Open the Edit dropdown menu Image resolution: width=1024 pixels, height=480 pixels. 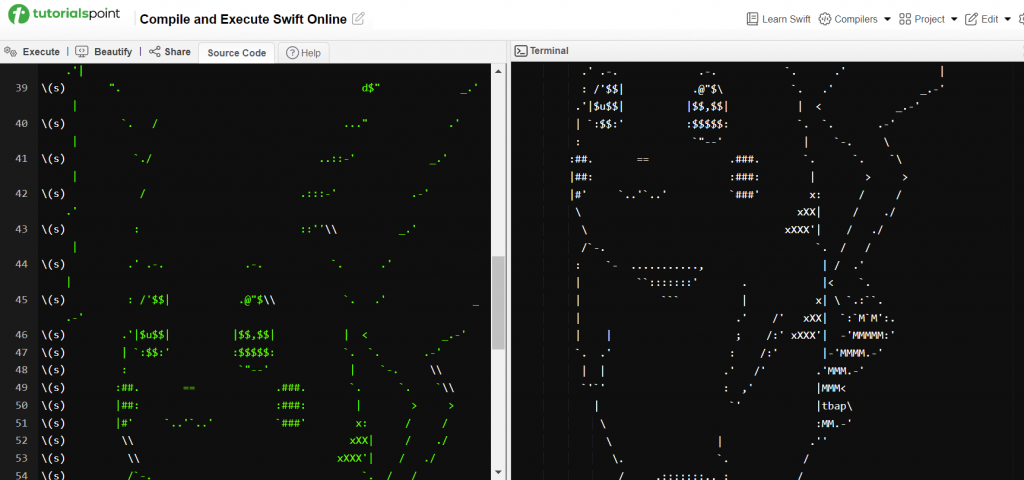pos(987,19)
